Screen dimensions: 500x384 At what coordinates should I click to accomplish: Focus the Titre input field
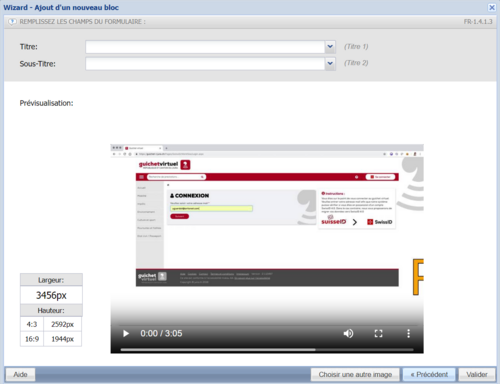[x=205, y=47]
